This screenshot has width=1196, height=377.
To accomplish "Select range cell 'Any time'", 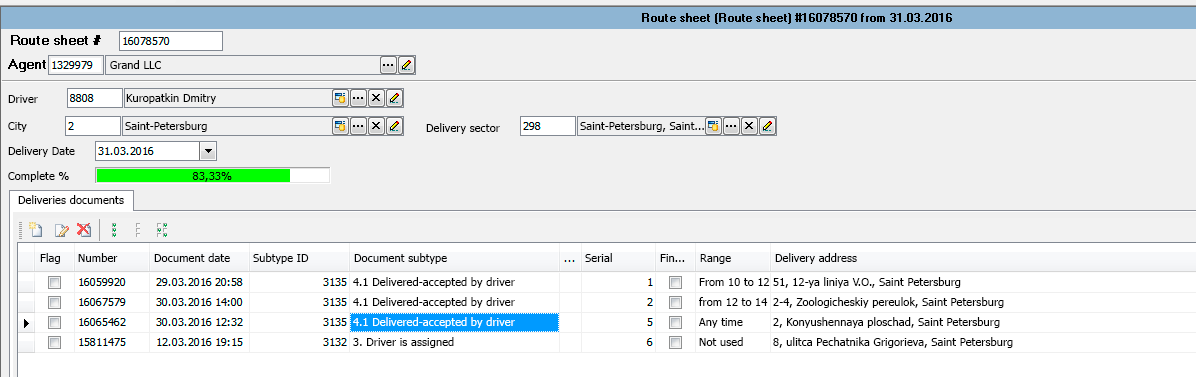I will click(733, 323).
